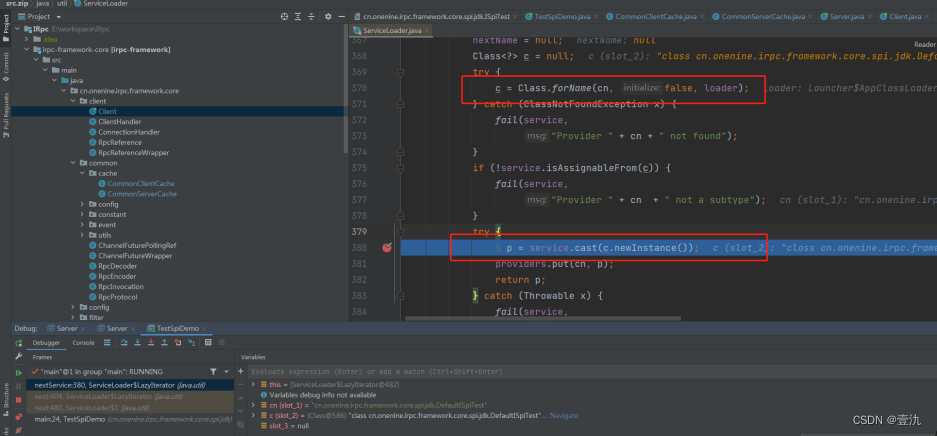The image size is (937, 436).
Task: Click Drop Frame icon in debugger toolbar
Action: point(177,342)
